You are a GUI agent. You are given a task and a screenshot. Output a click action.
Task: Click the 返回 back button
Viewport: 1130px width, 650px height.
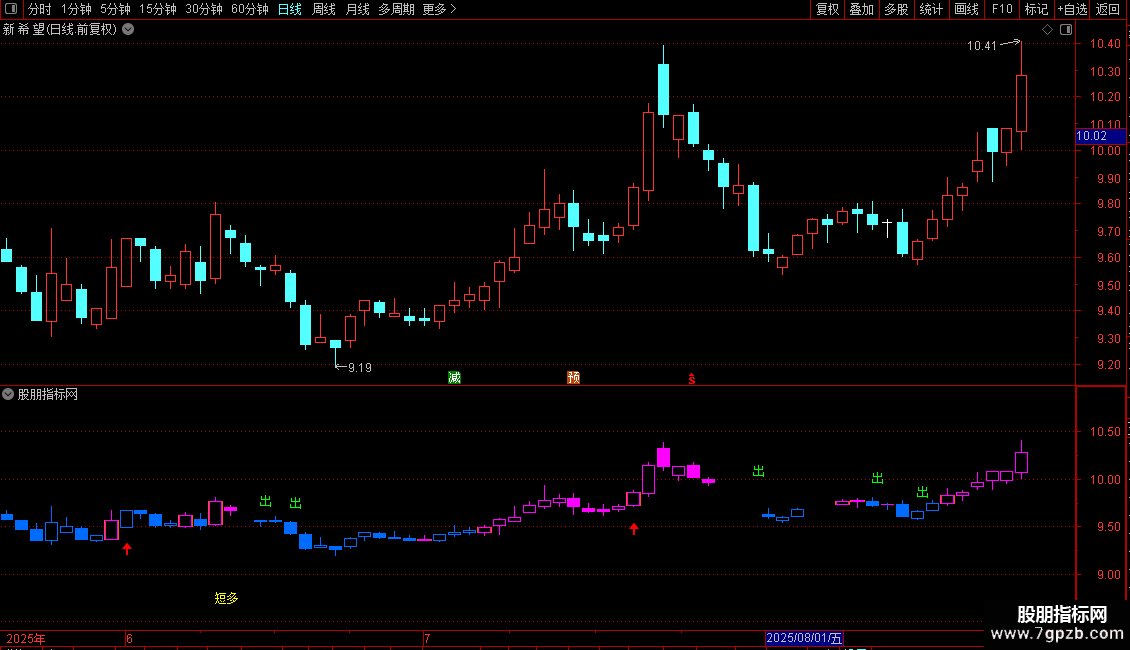pos(1108,9)
